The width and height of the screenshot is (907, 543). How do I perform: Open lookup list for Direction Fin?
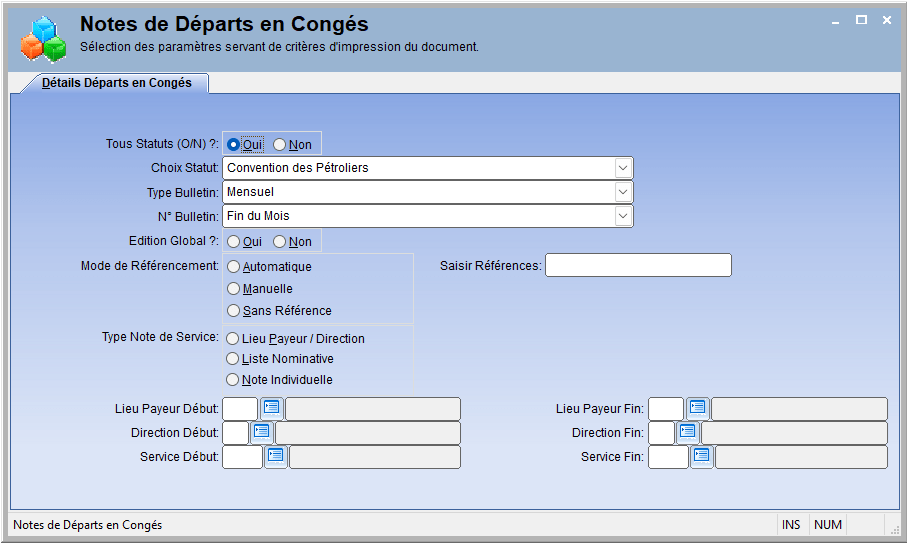click(x=687, y=432)
